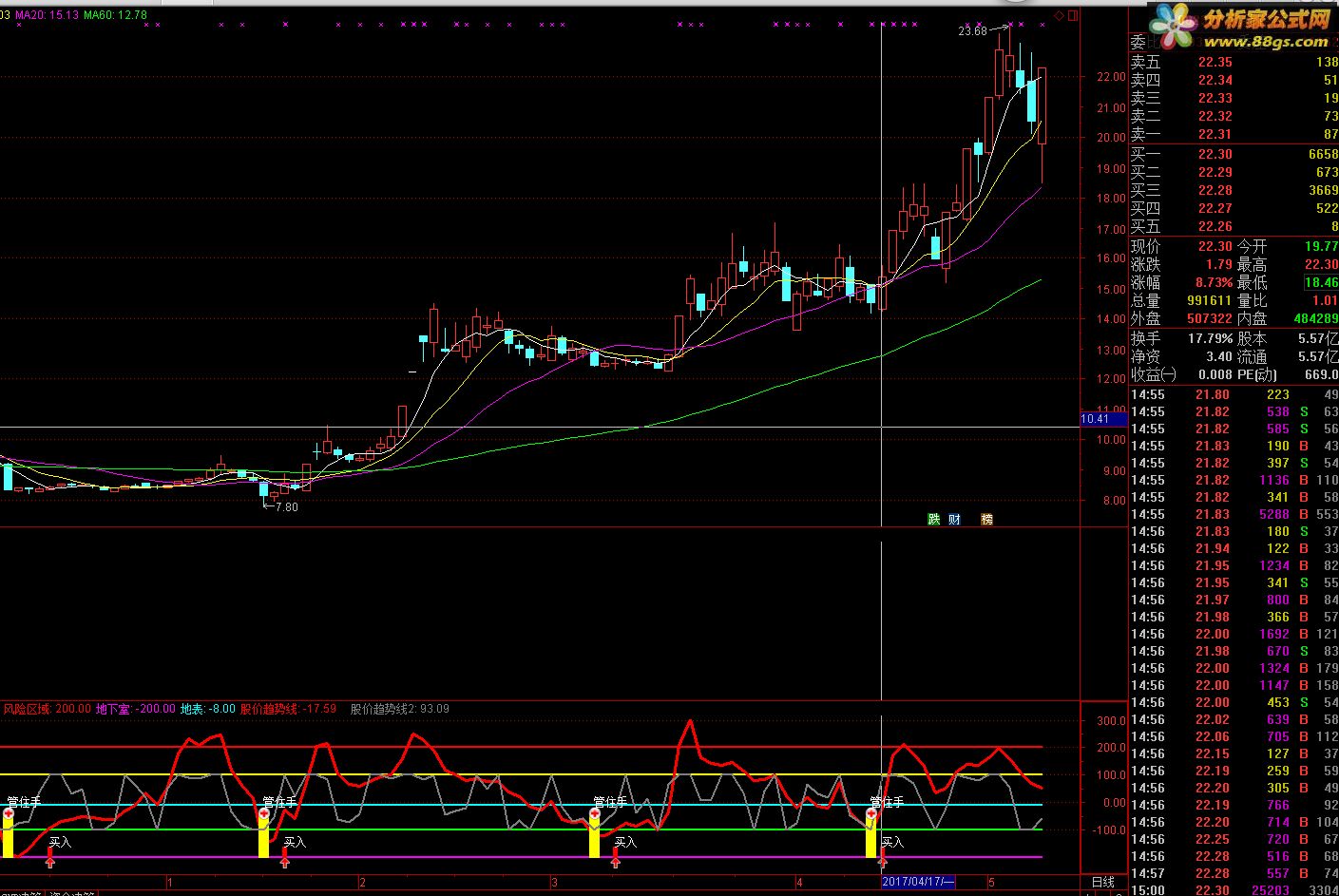Click the 外盘 507322 value
1339x896 pixels.
(1209, 318)
